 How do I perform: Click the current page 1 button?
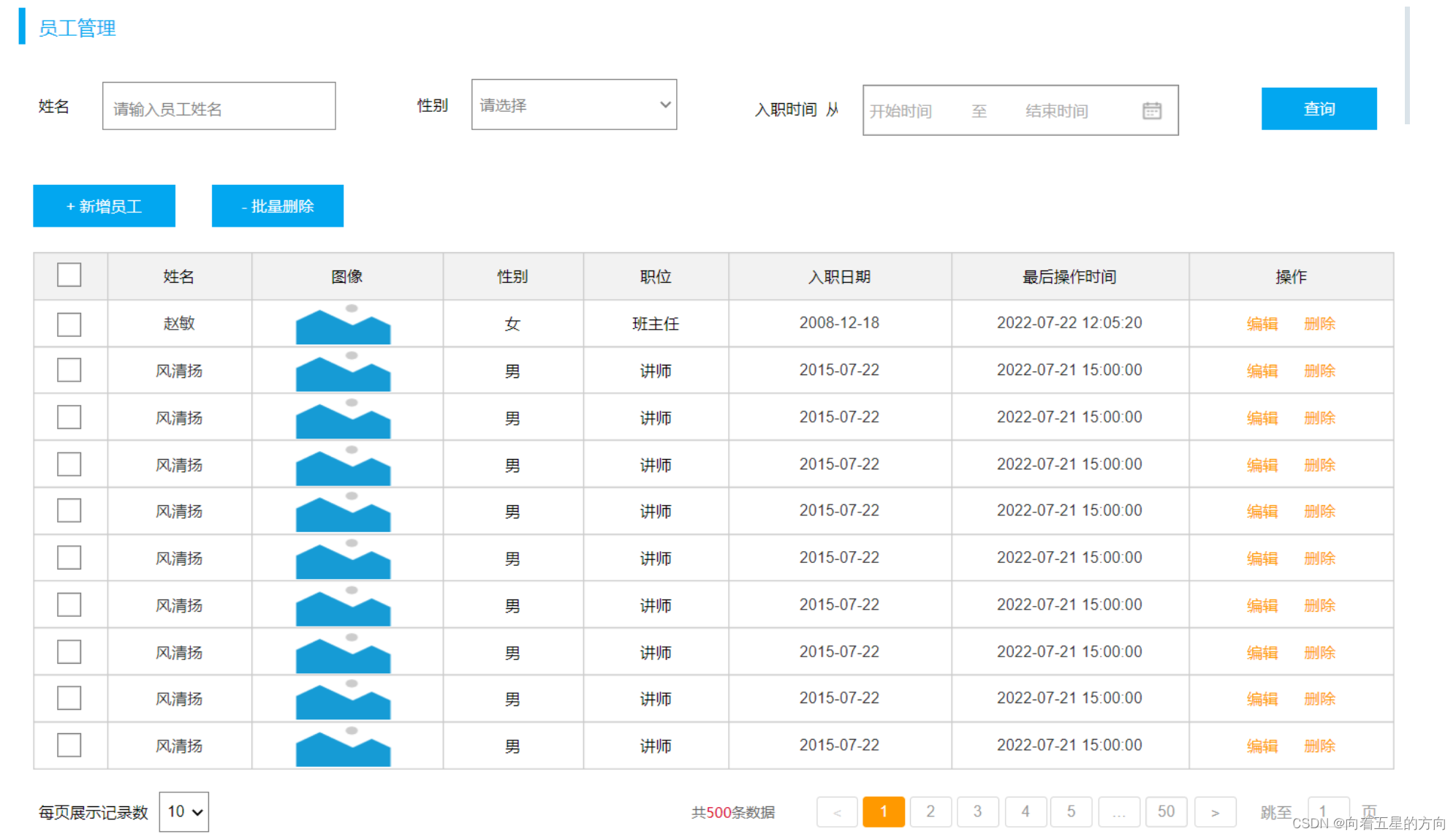pos(883,811)
